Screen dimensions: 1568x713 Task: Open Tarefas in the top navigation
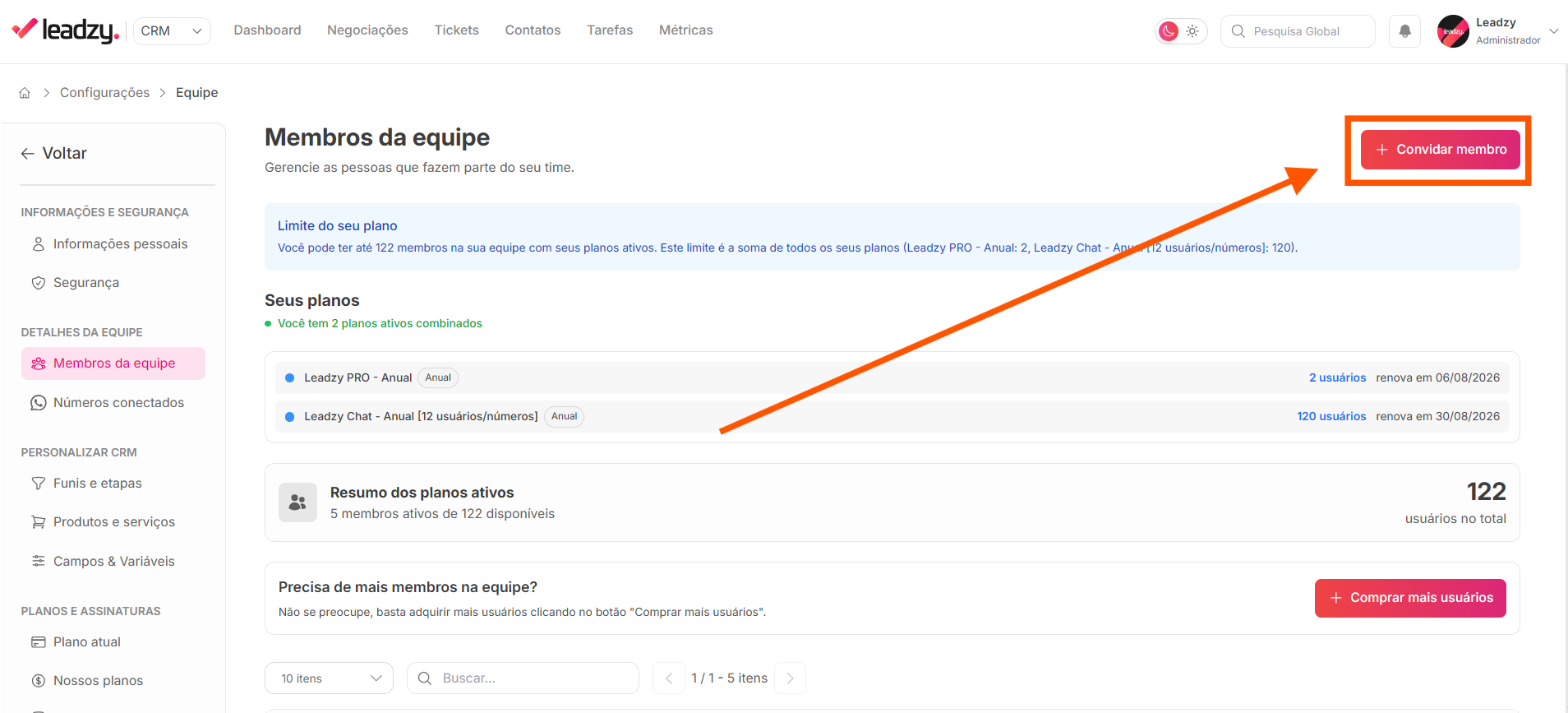[610, 30]
